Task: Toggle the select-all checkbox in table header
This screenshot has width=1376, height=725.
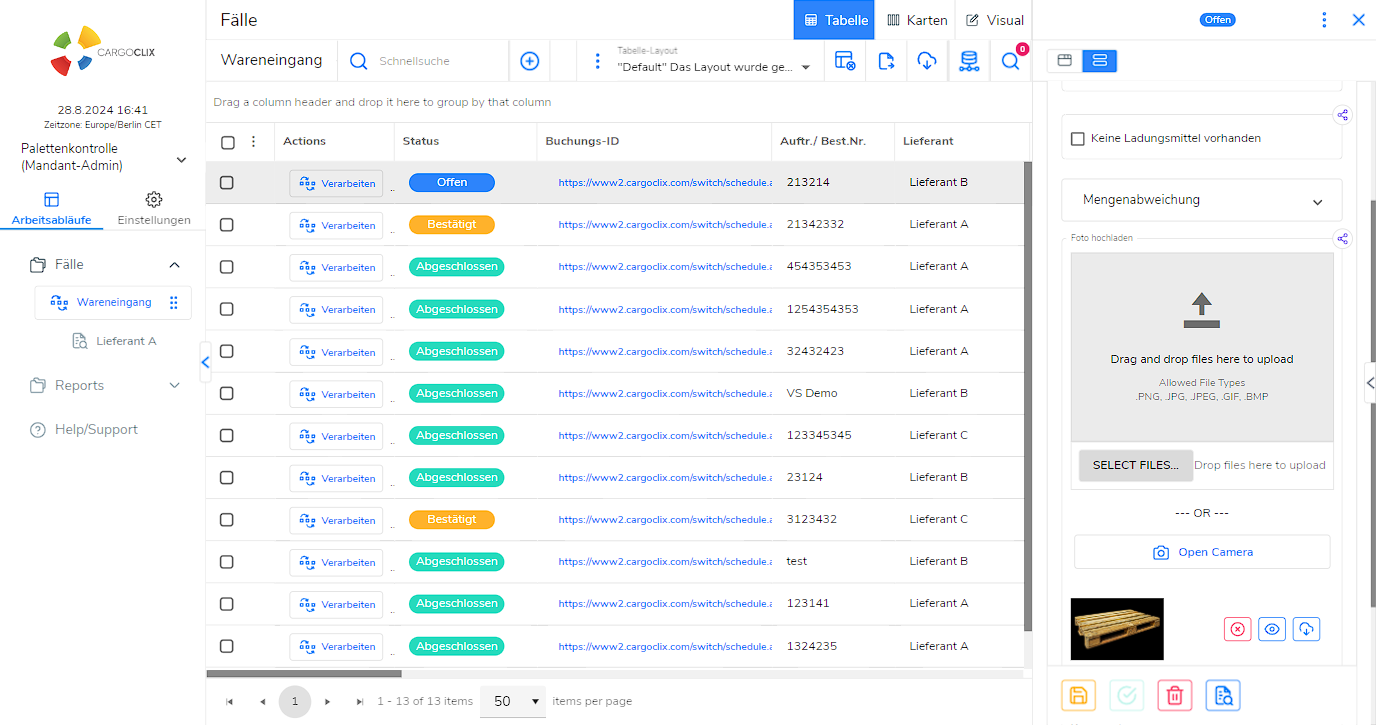Action: (228, 142)
